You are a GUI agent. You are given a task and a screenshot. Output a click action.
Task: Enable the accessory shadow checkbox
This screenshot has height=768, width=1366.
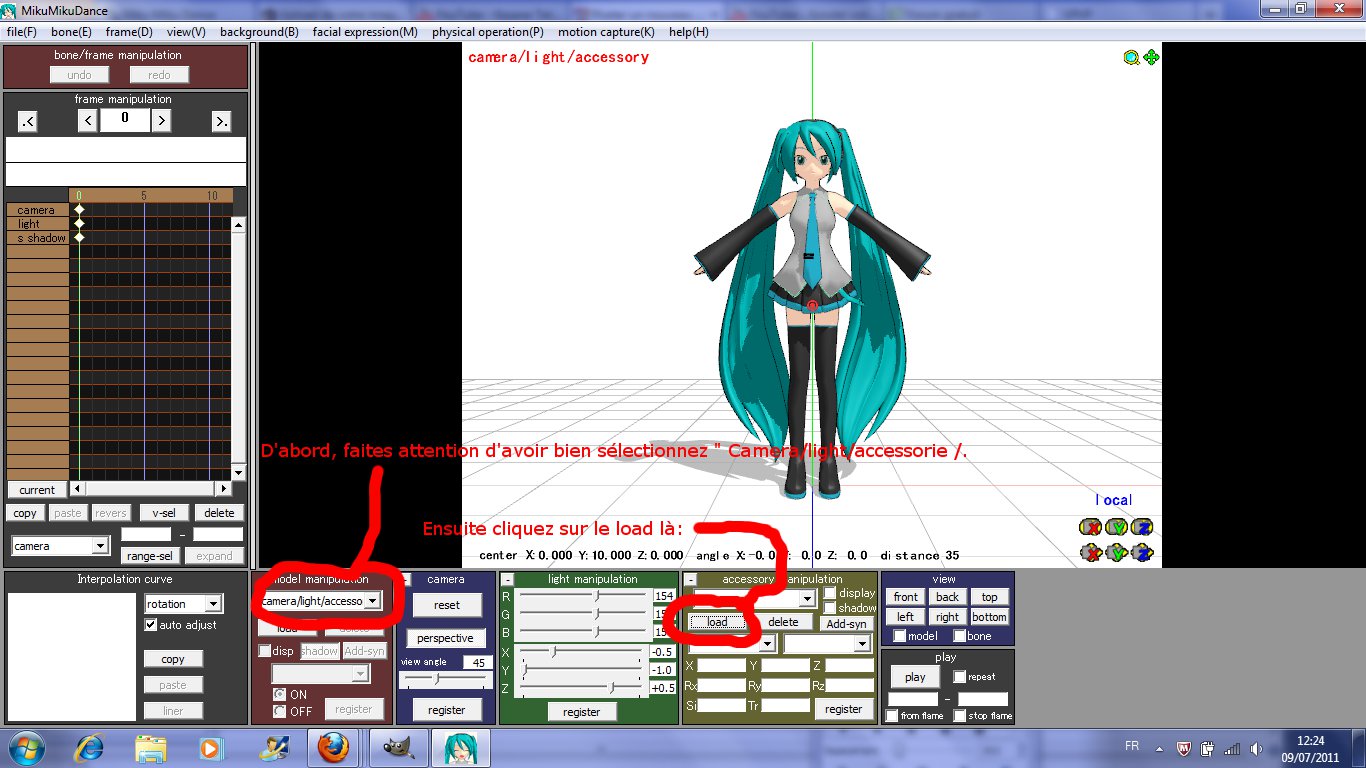[829, 608]
